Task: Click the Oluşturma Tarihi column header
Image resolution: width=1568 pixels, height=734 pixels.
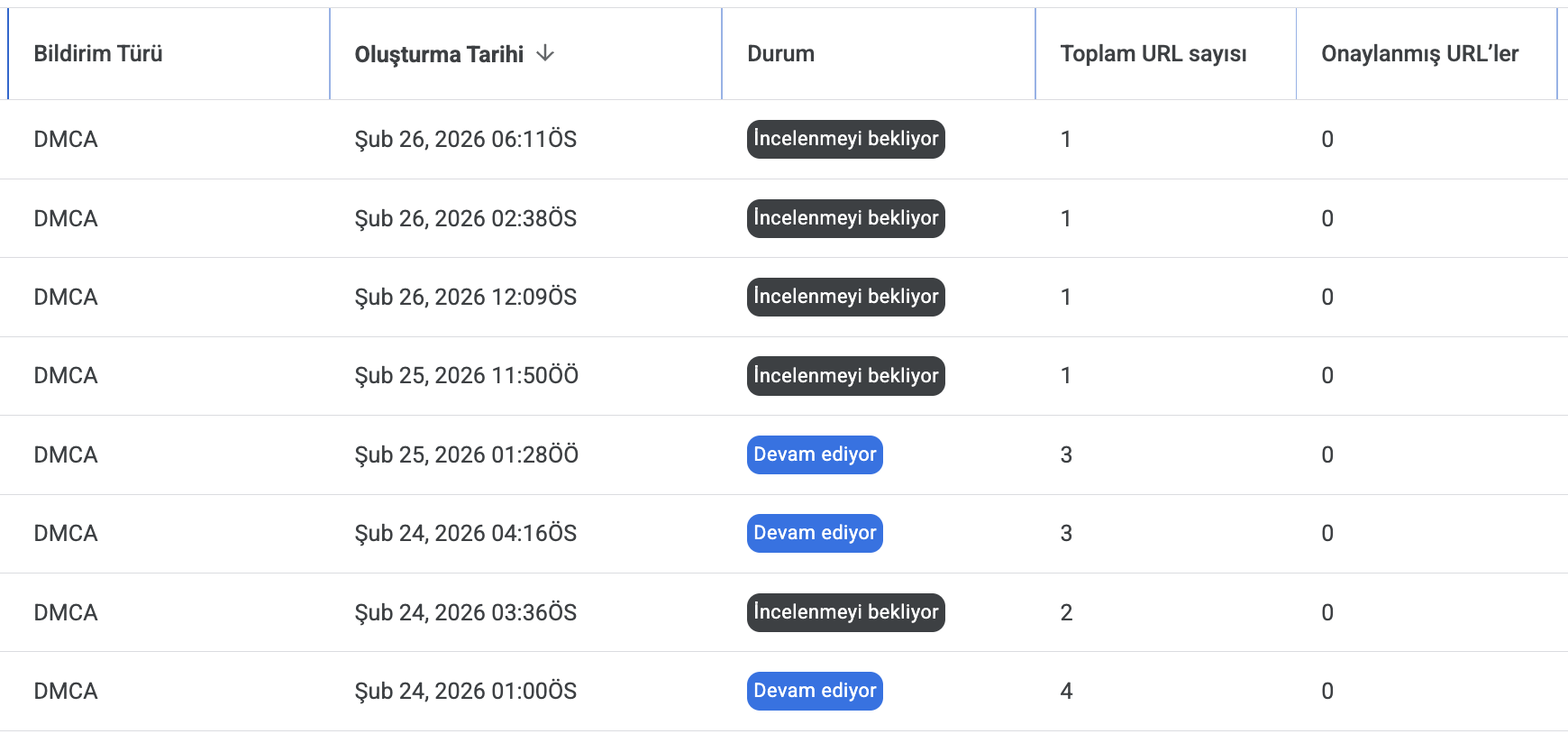Action: [x=439, y=54]
